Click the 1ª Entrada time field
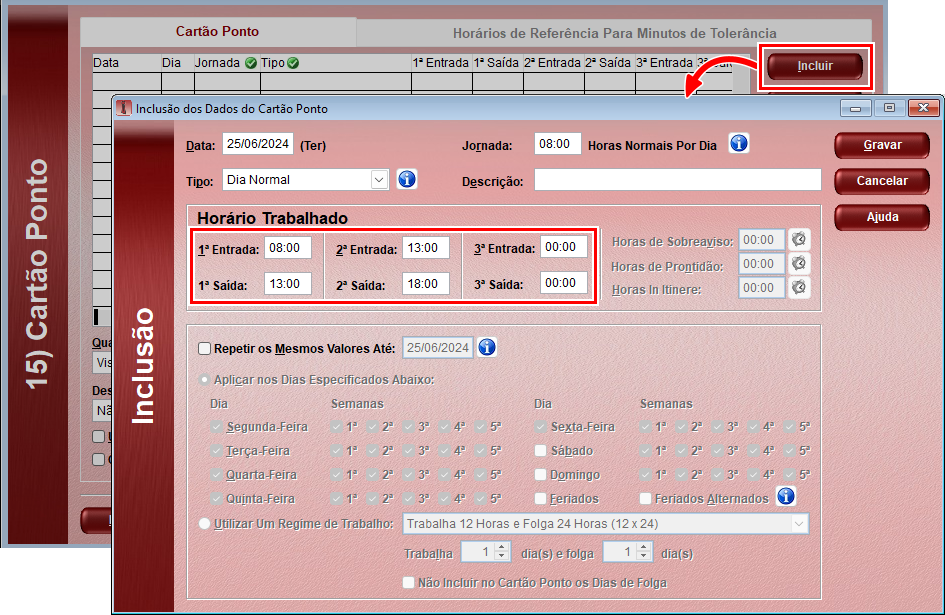 pyautogui.click(x=287, y=248)
